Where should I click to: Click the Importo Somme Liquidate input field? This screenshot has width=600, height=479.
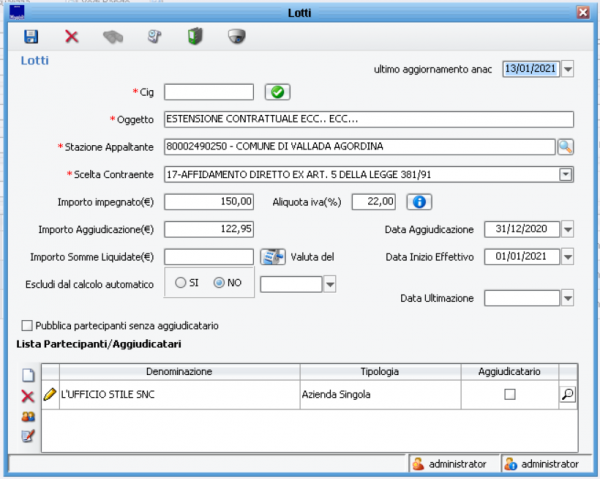208,256
